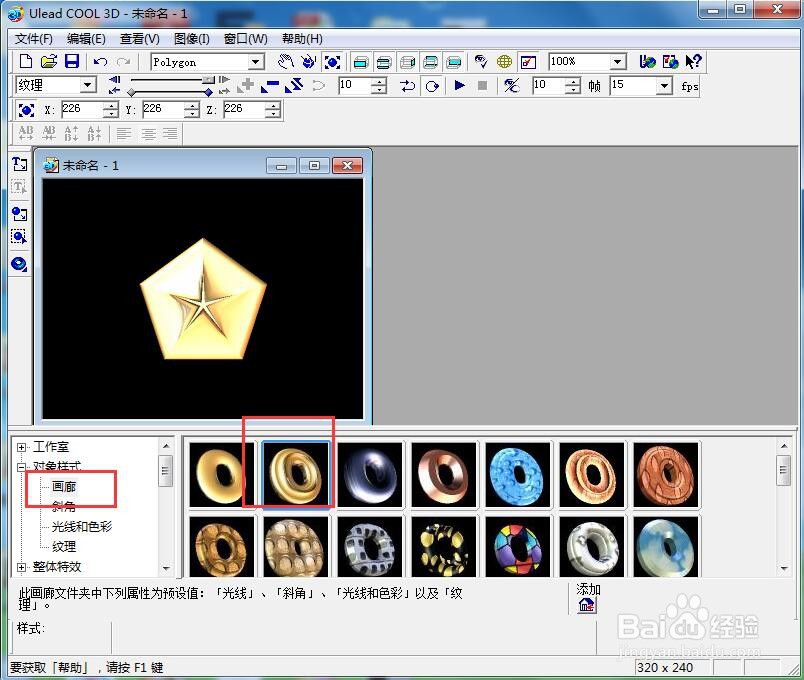Select the Resize object tool in main toolbar
The image size is (804, 680).
332,62
